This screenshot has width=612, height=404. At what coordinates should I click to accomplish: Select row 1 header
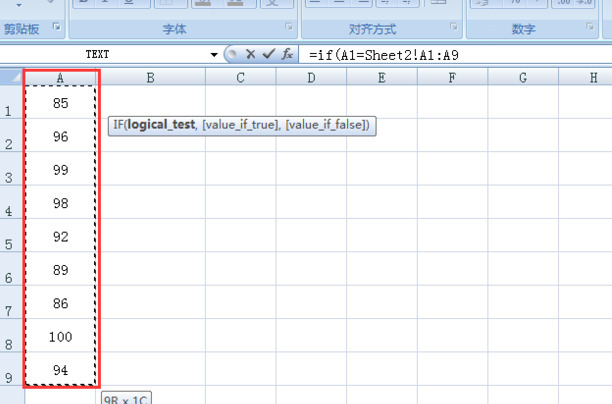[12, 102]
